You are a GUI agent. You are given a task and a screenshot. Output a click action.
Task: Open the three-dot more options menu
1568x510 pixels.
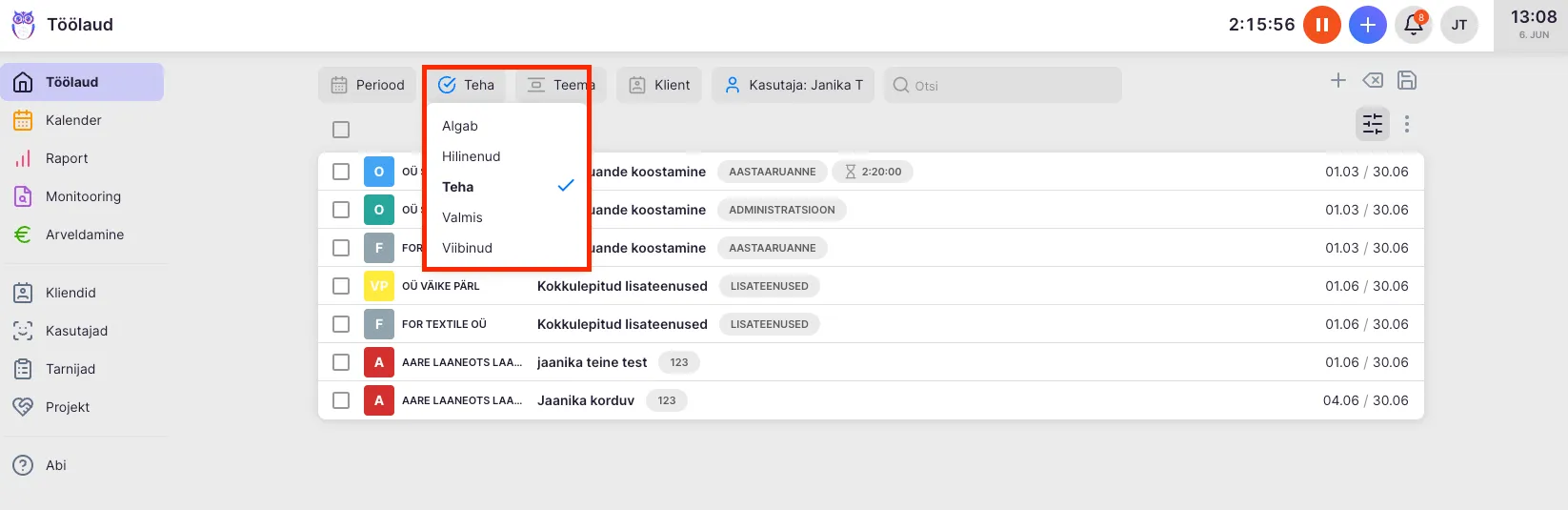point(1407,124)
